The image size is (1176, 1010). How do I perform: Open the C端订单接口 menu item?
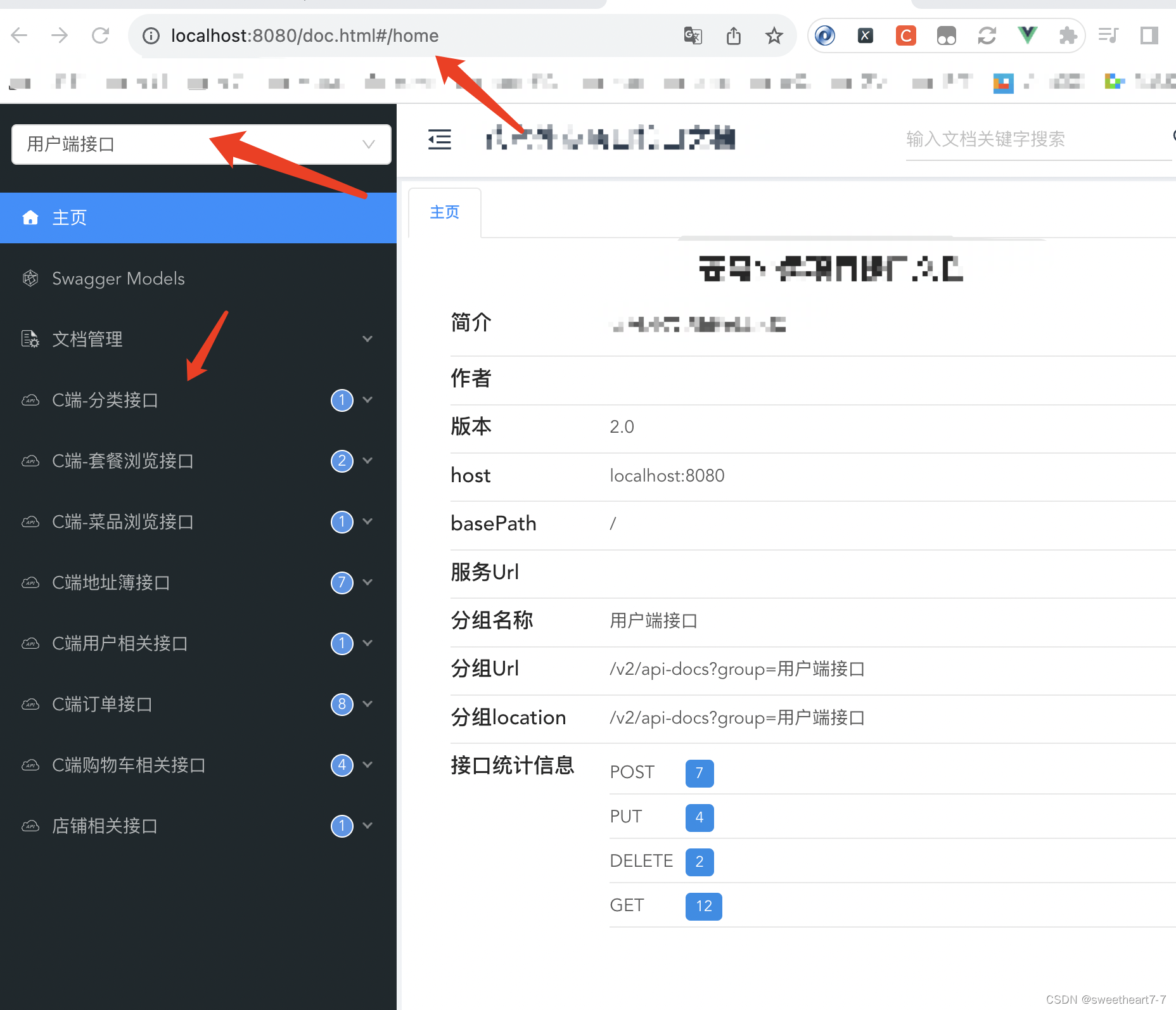(198, 705)
